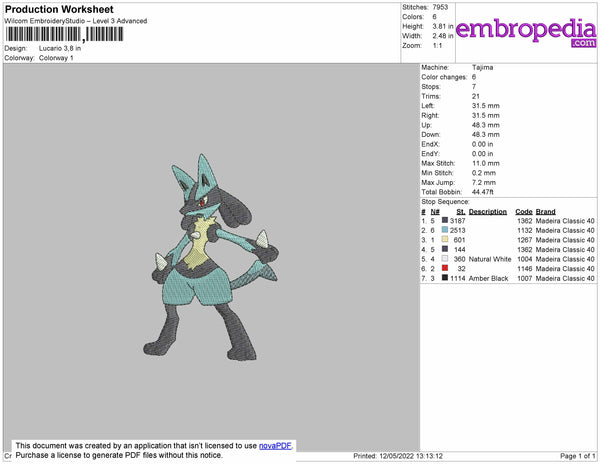This screenshot has height=464, width=600.
Task: Click the novaPDF link
Action: (276, 446)
